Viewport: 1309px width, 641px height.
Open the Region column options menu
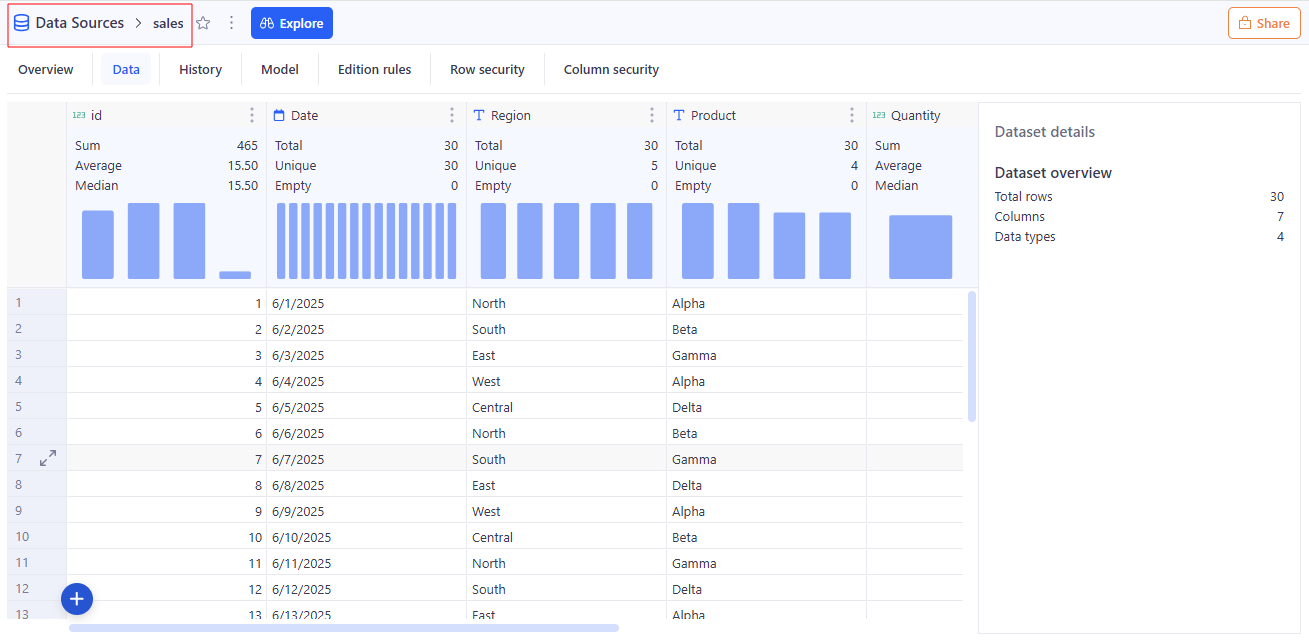pyautogui.click(x=652, y=116)
